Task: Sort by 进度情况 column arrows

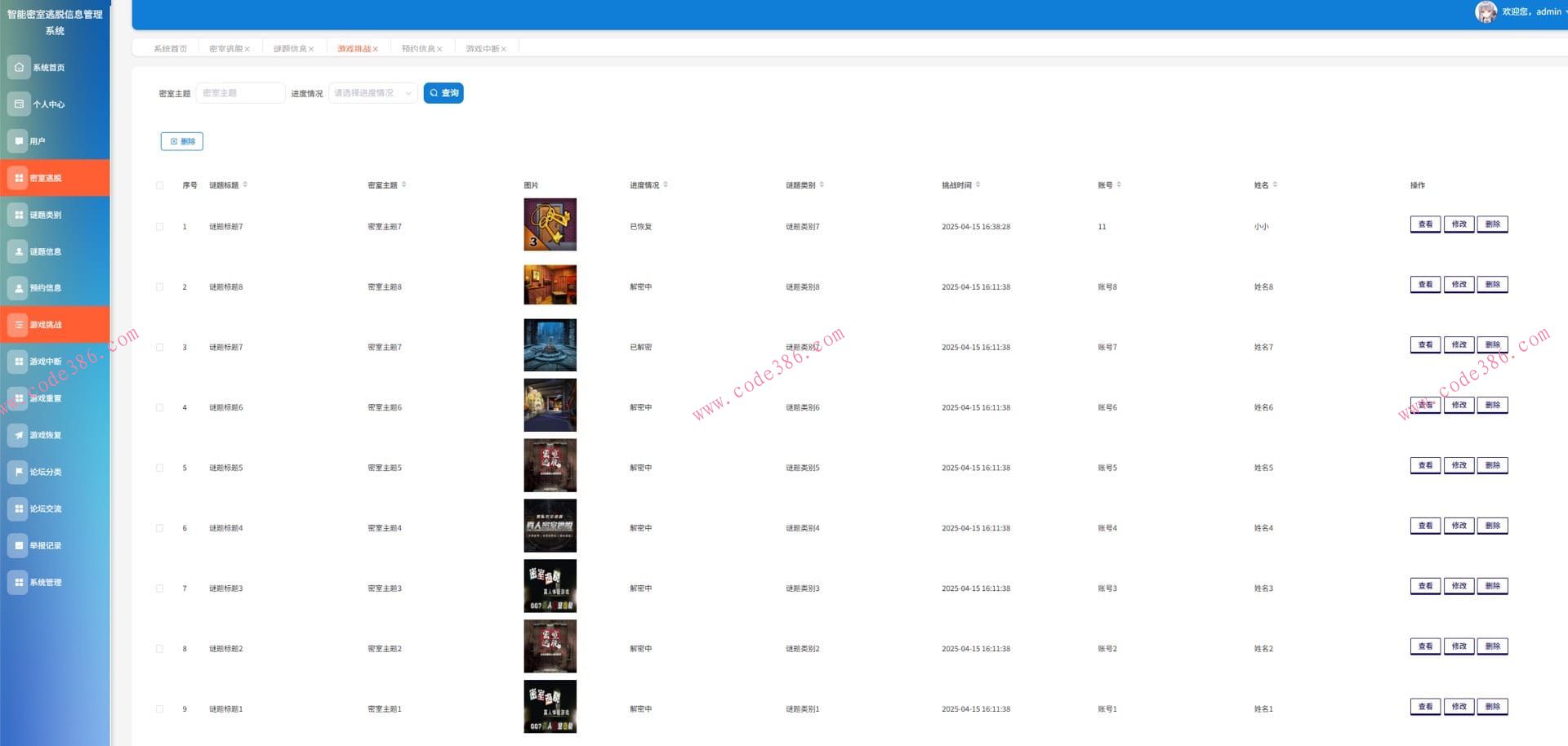Action: [666, 184]
